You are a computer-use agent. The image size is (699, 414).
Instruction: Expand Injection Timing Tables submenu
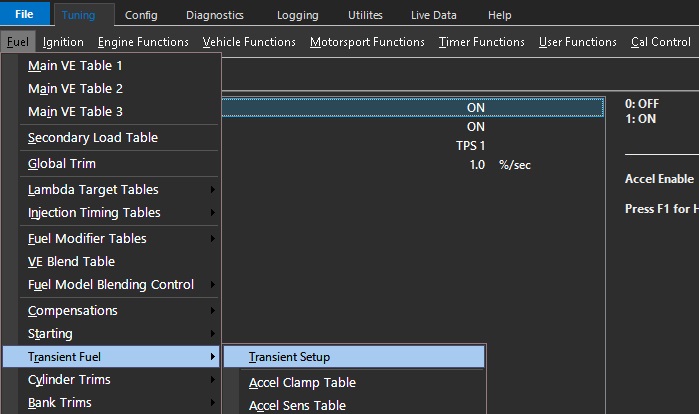click(x=94, y=213)
